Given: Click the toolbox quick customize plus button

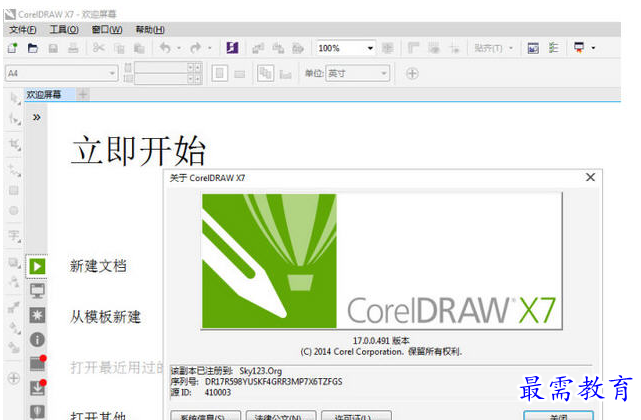Looking at the screenshot, I should point(14,378).
